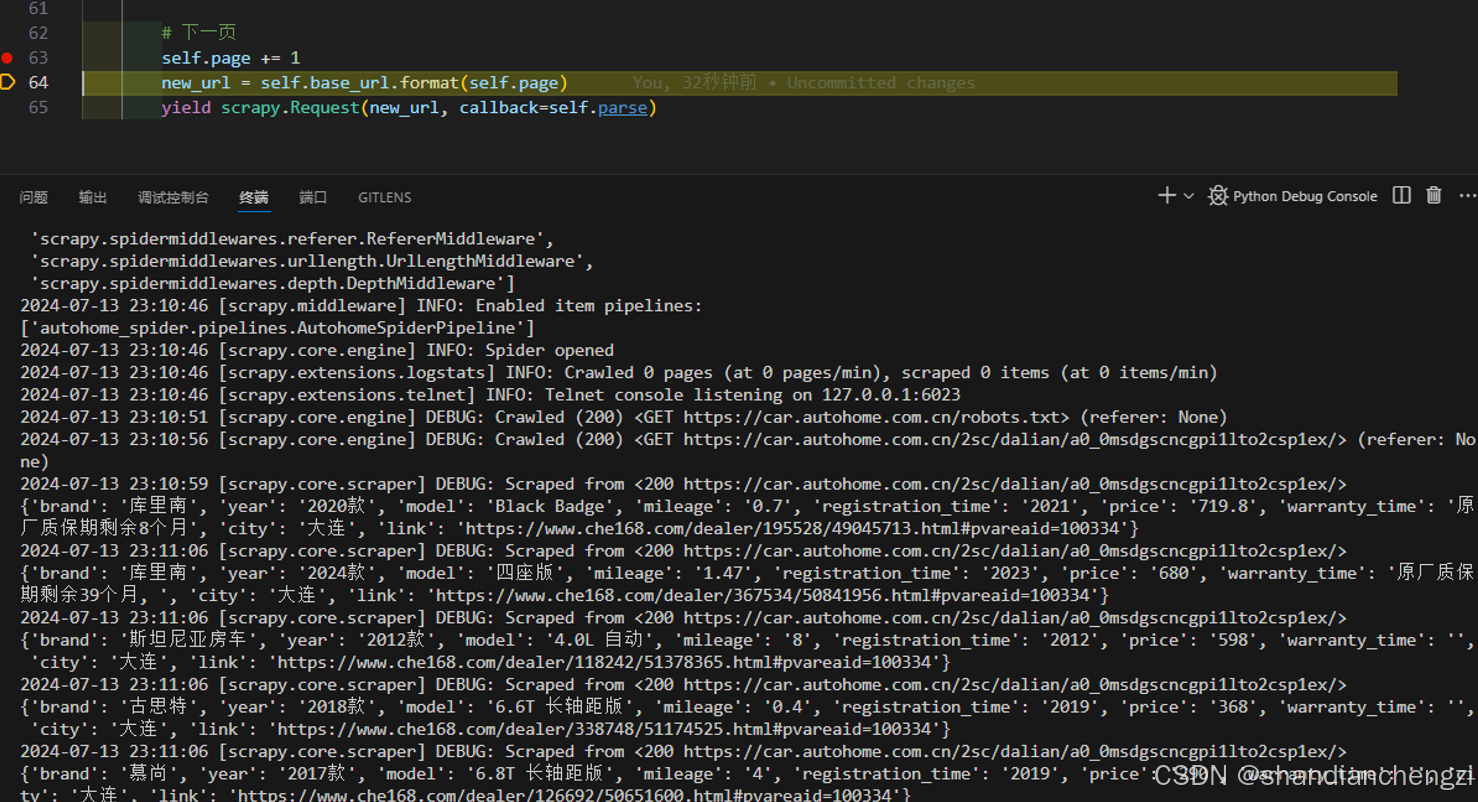Click the scraped item with model '四座版'
Viewport: 1478px width, 802px height.
click(747, 584)
